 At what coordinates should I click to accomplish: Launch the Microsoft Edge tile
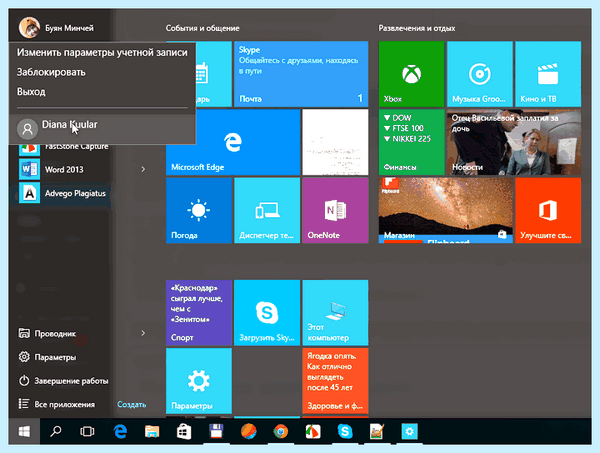[x=233, y=142]
